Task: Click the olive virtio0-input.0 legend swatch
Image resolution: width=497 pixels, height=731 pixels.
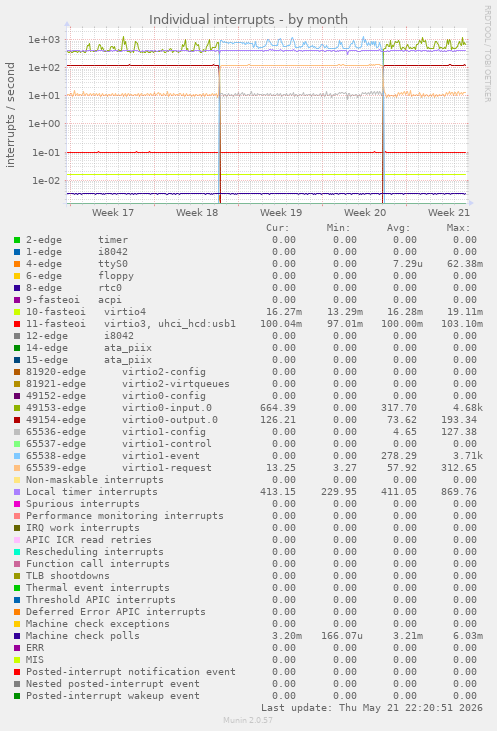Action: (x=17, y=408)
